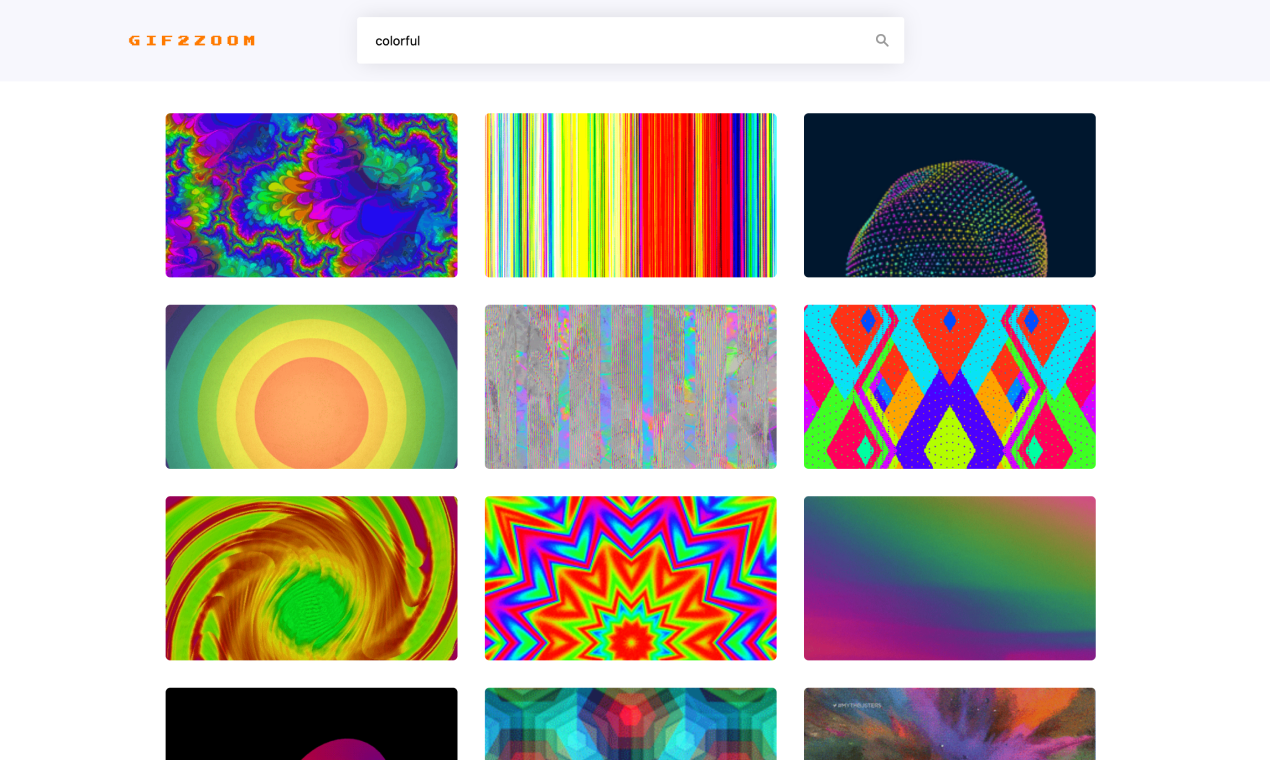Open the smooth rainbow gradient GIF
The image size is (1270, 760).
[x=949, y=577]
